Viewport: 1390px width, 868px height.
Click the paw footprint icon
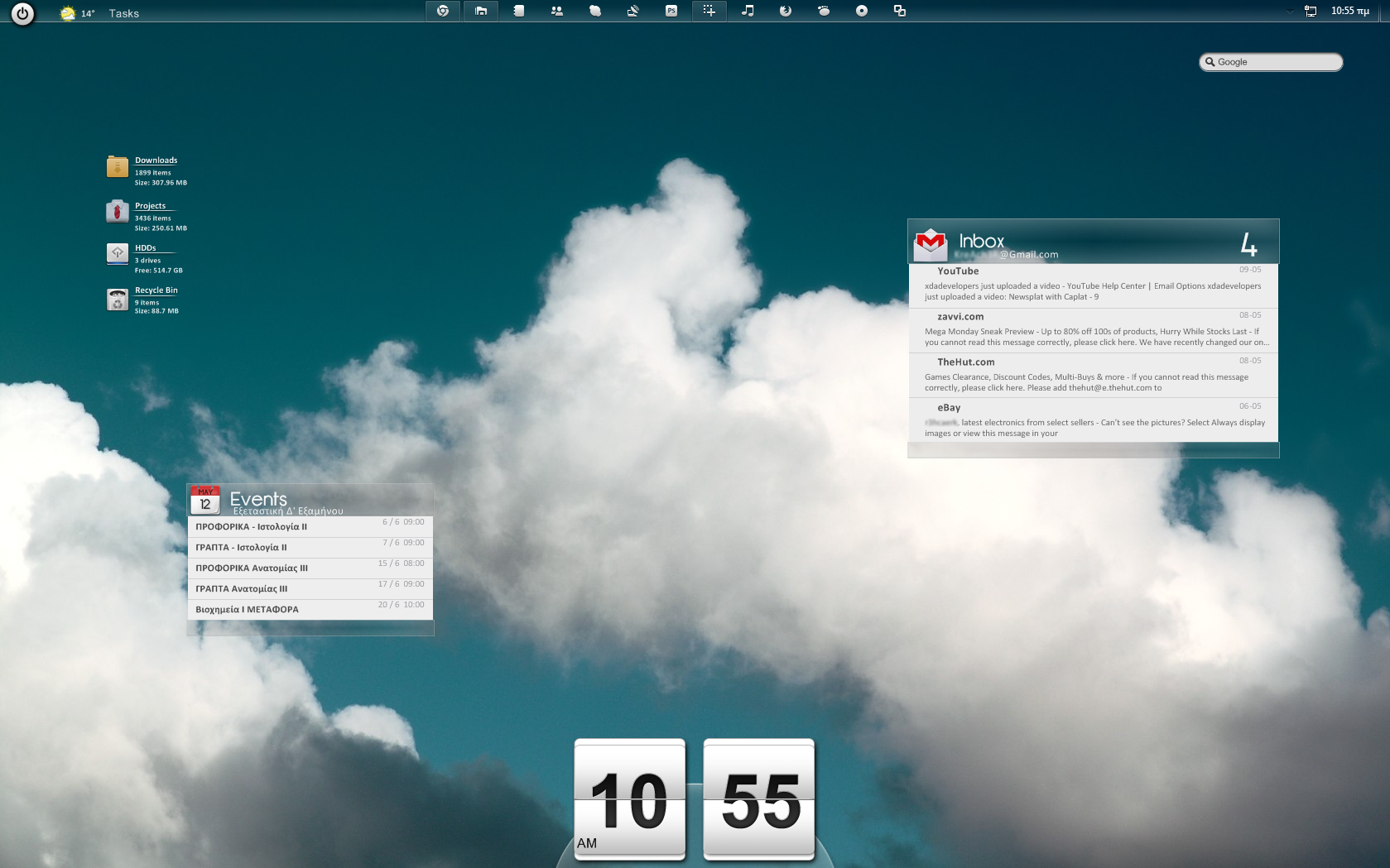[x=824, y=11]
